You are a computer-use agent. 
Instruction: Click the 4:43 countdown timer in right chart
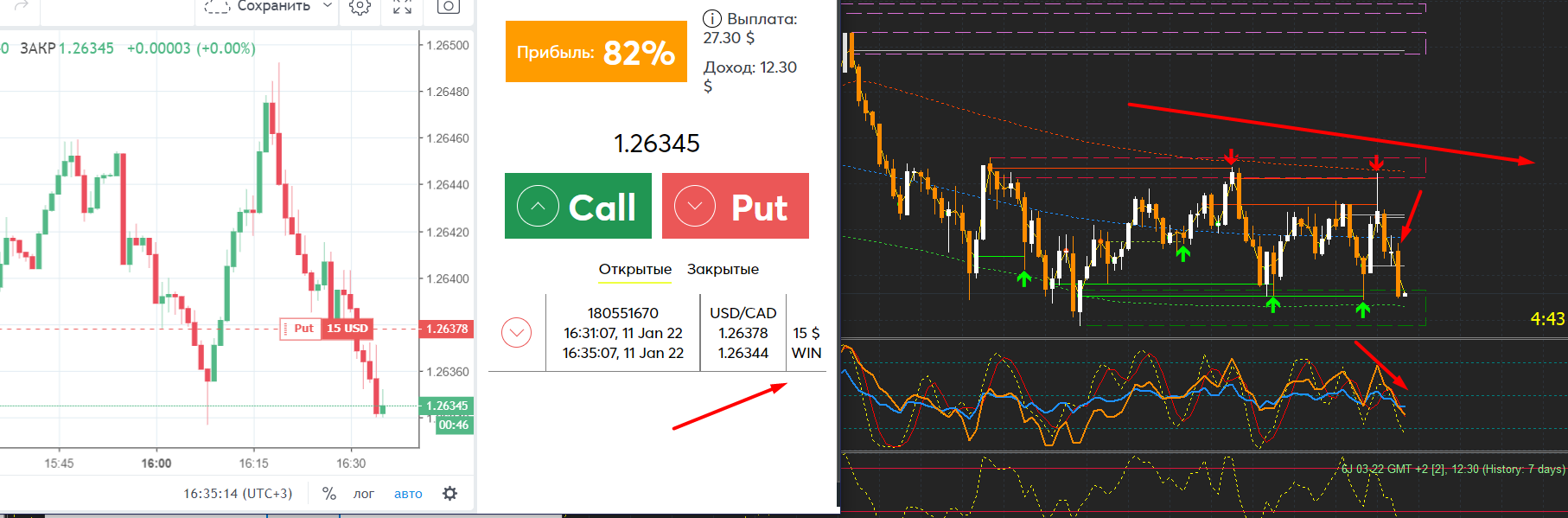[1547, 319]
